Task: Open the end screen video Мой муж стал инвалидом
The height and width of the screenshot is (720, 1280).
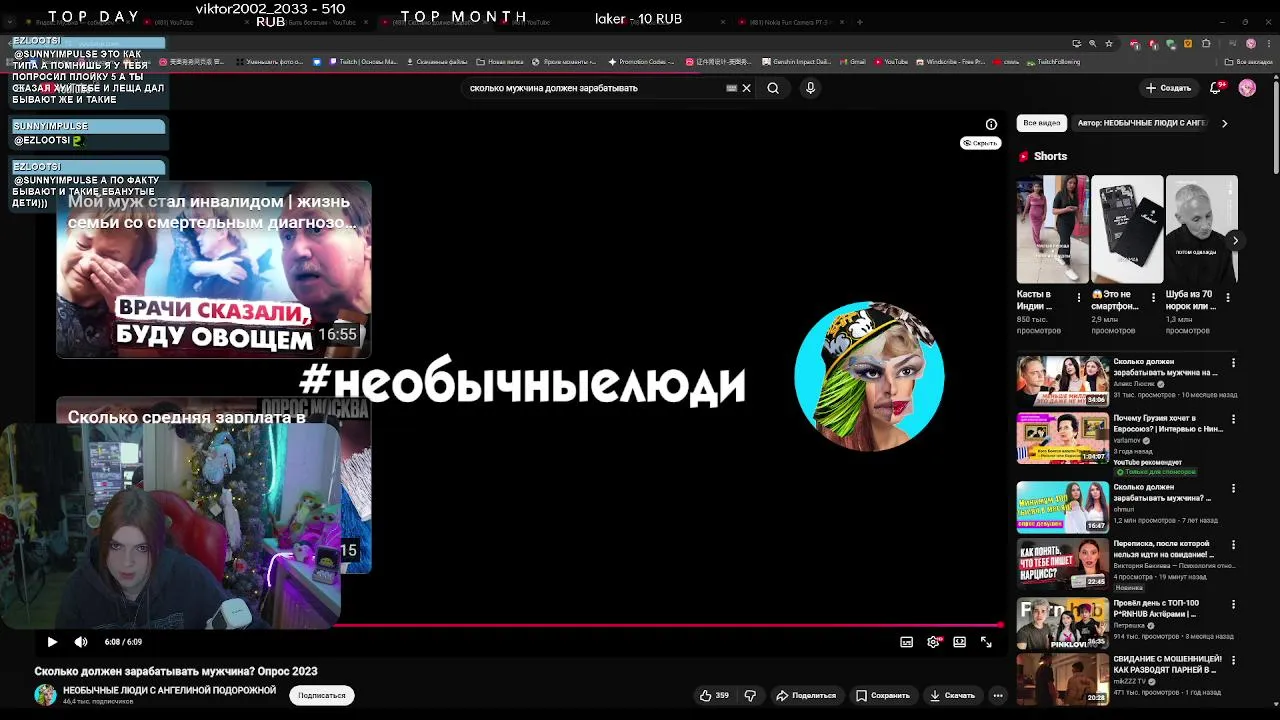Action: click(x=214, y=270)
